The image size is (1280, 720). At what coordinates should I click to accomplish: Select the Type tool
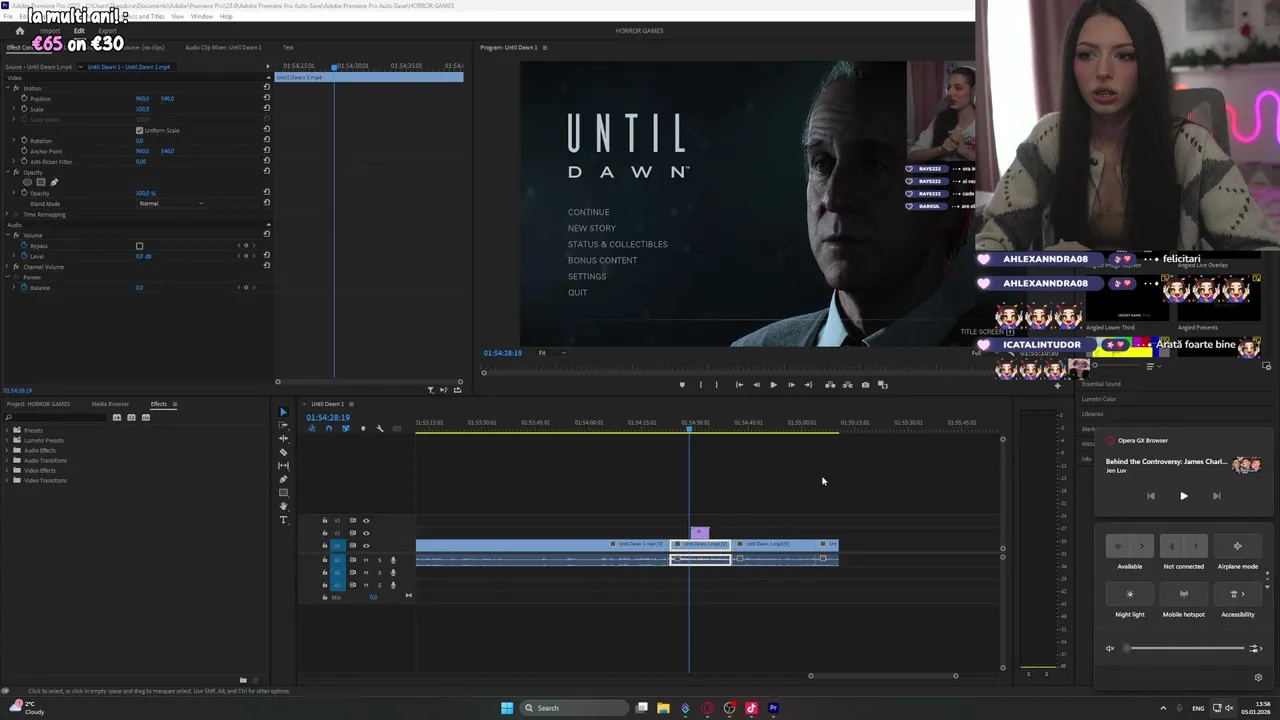pos(283,520)
